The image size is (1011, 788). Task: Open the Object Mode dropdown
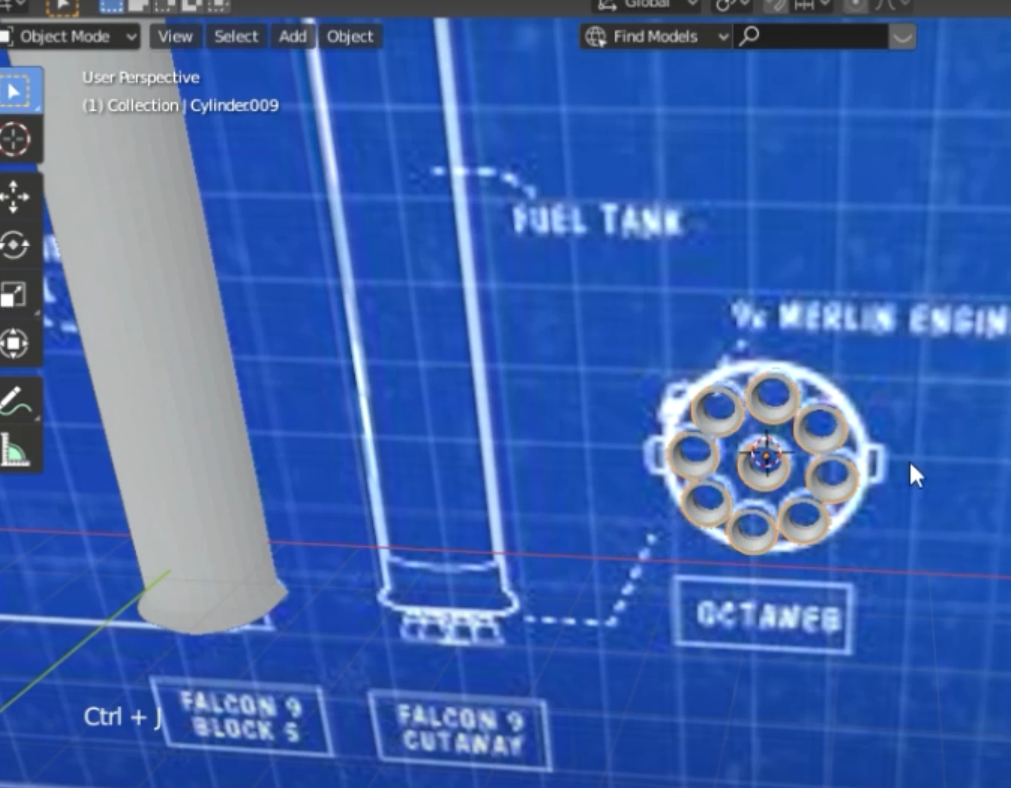(70, 37)
